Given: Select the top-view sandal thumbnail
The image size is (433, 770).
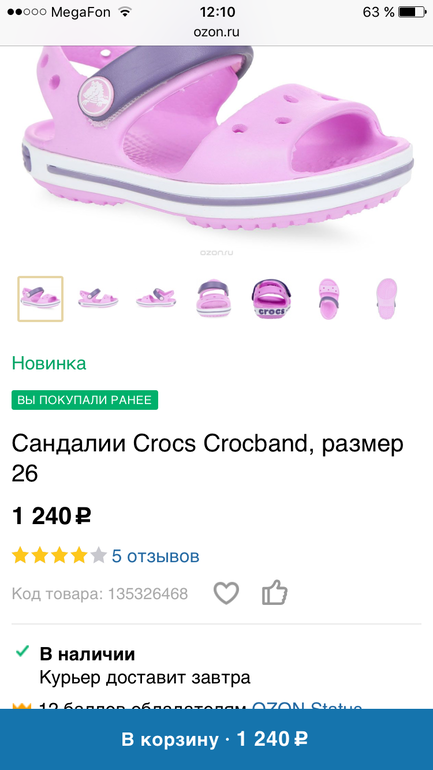Looking at the screenshot, I should pos(329,299).
